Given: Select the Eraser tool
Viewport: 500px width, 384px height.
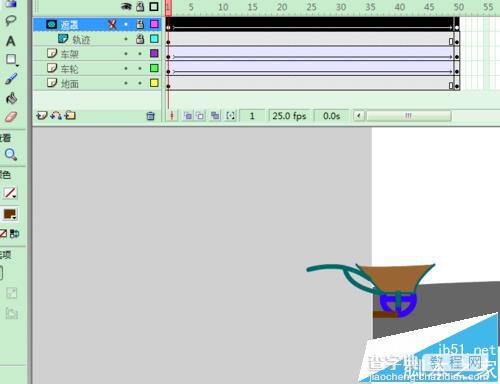Looking at the screenshot, I should 11,117.
